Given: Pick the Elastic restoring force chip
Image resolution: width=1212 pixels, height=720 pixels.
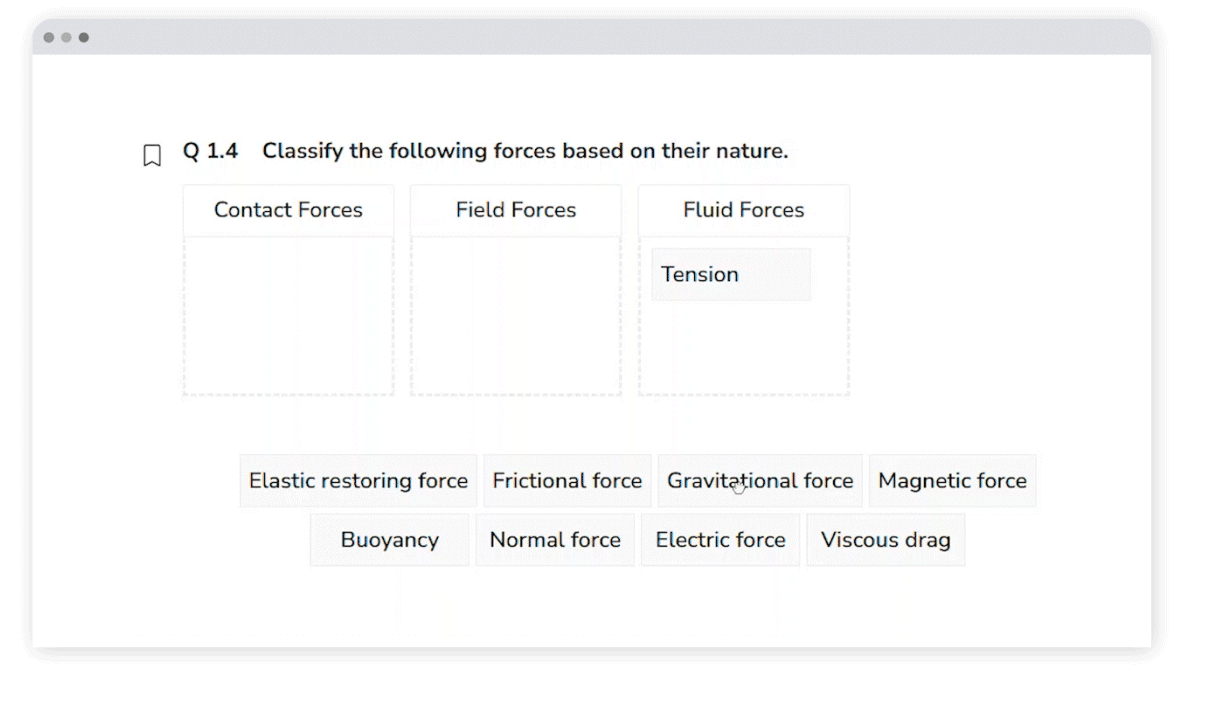Looking at the screenshot, I should [x=358, y=481].
